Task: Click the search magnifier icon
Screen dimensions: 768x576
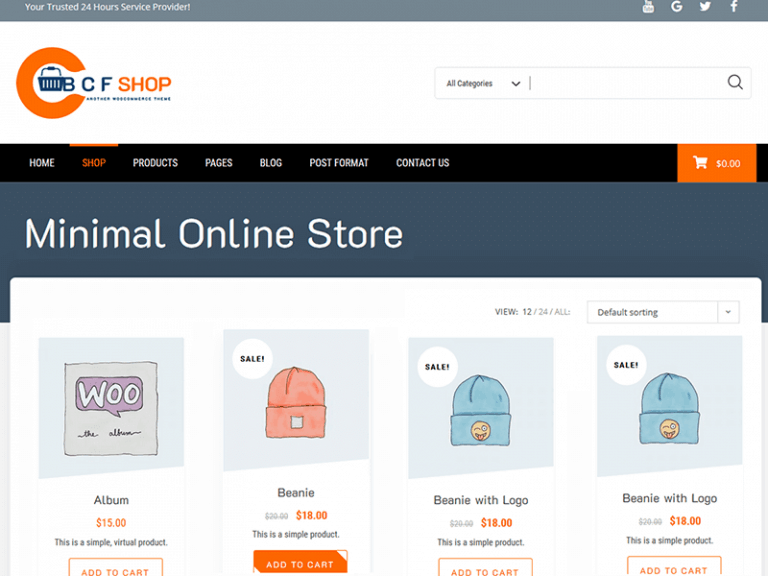Action: [x=735, y=82]
